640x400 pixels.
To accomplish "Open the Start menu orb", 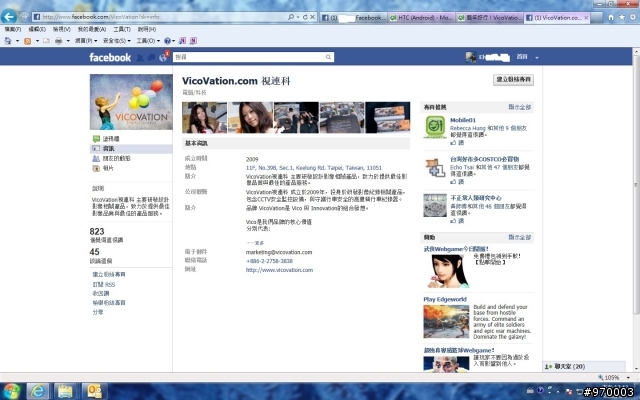I will (12, 391).
